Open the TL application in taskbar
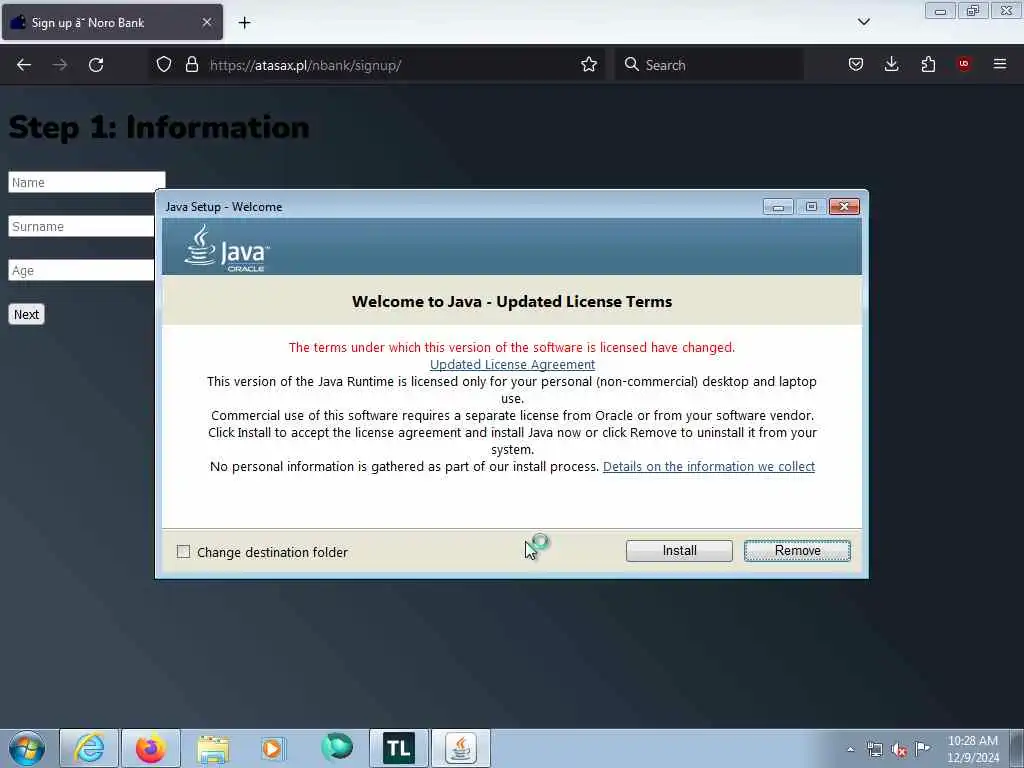The image size is (1024, 768). click(x=398, y=748)
